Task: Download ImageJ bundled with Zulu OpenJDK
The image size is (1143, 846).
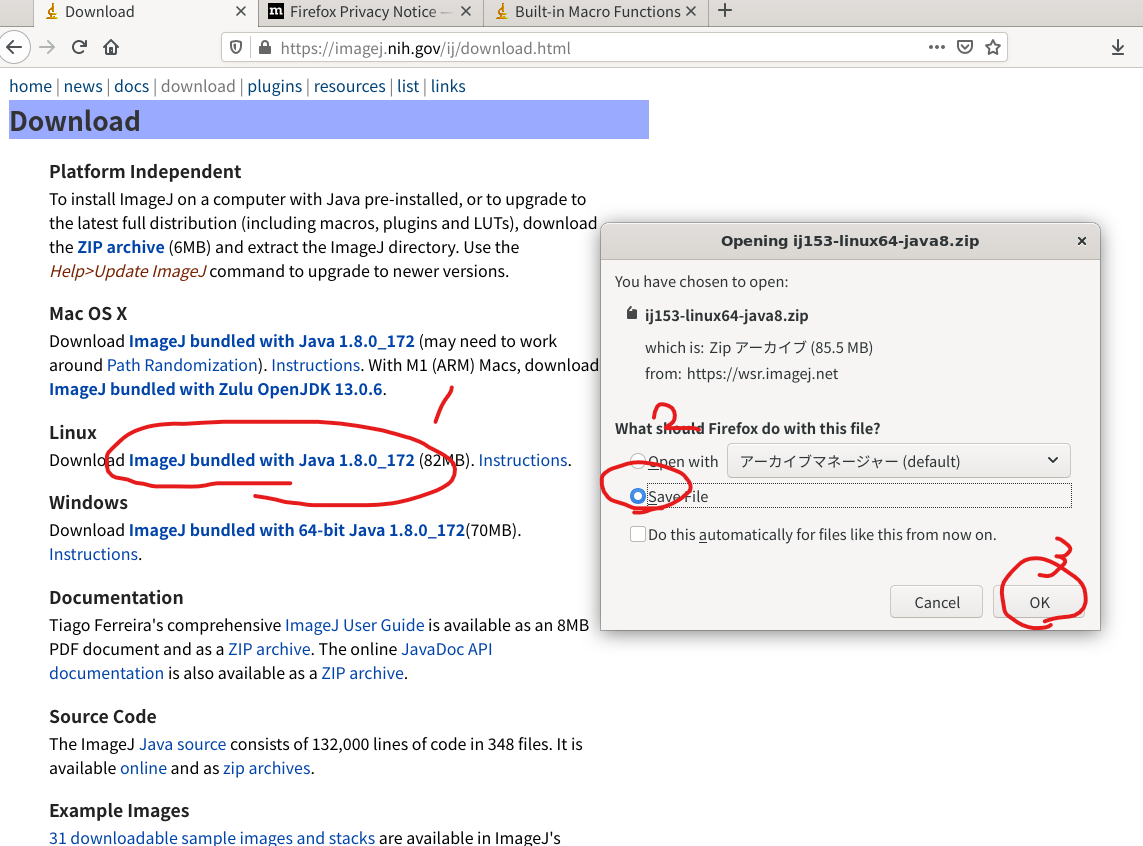Action: pos(216,389)
